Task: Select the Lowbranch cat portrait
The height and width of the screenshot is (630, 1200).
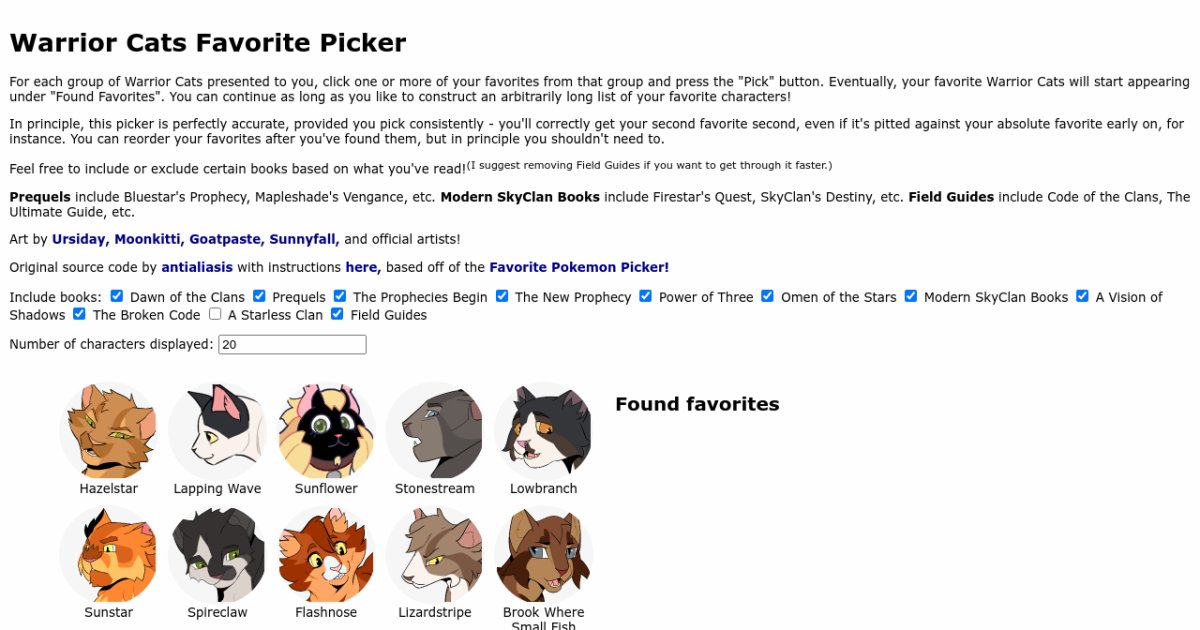Action: point(543,431)
